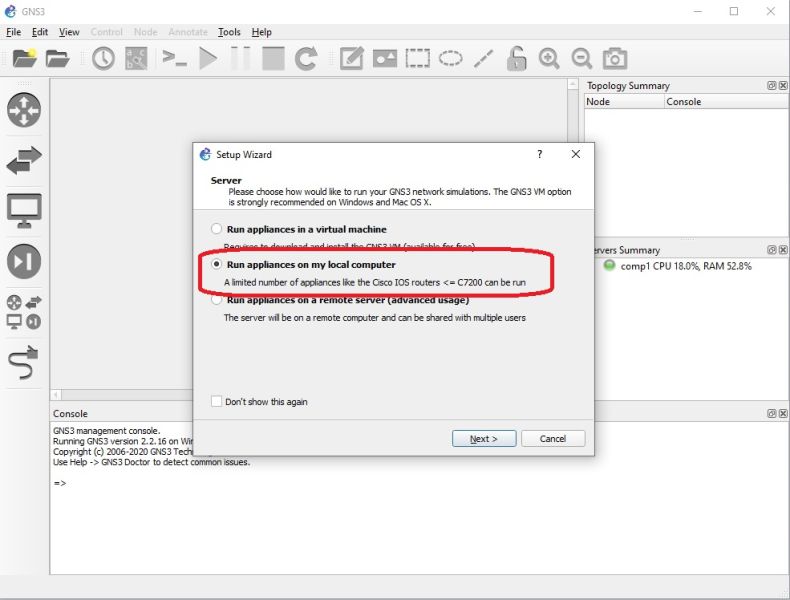Click the New blank project icon
The width and height of the screenshot is (790, 600).
[24, 58]
